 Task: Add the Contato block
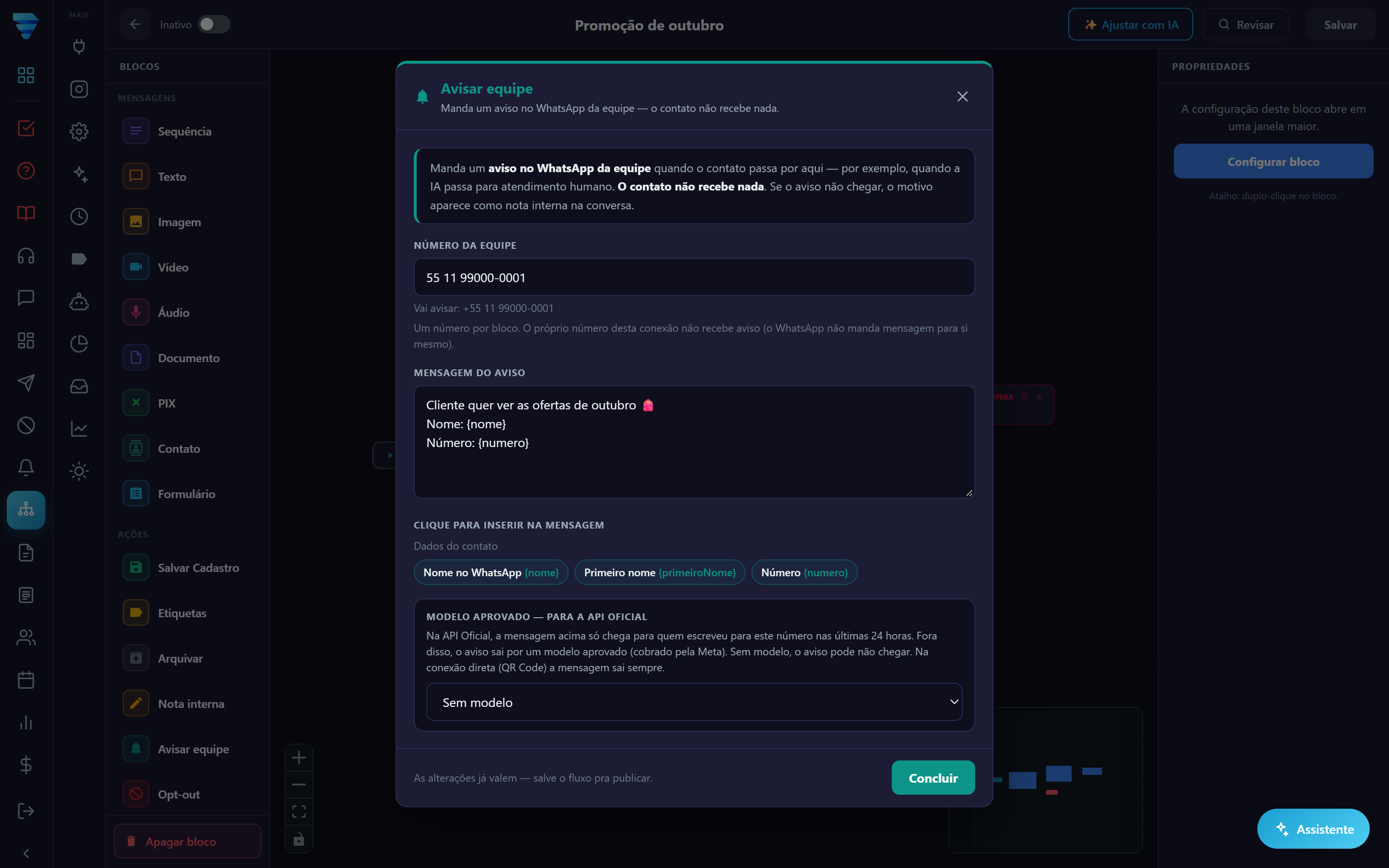187,448
